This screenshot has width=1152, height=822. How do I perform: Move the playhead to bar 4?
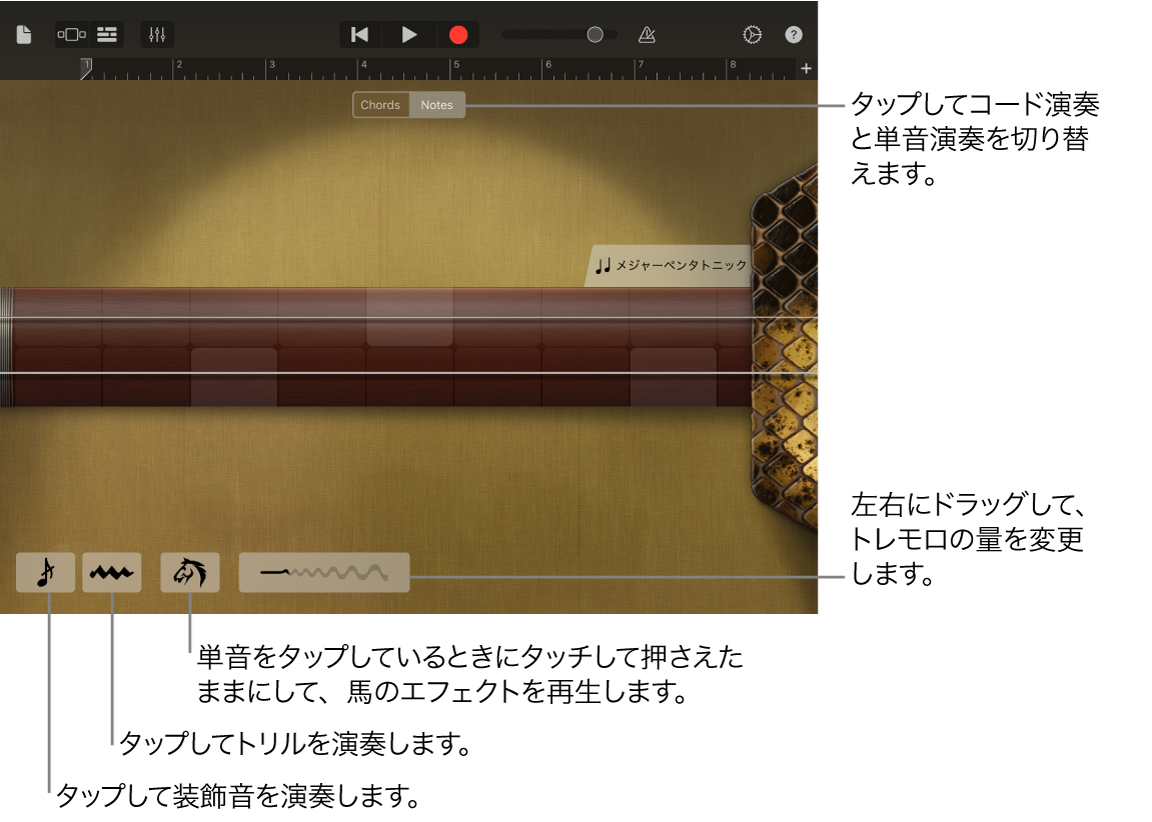pos(364,68)
